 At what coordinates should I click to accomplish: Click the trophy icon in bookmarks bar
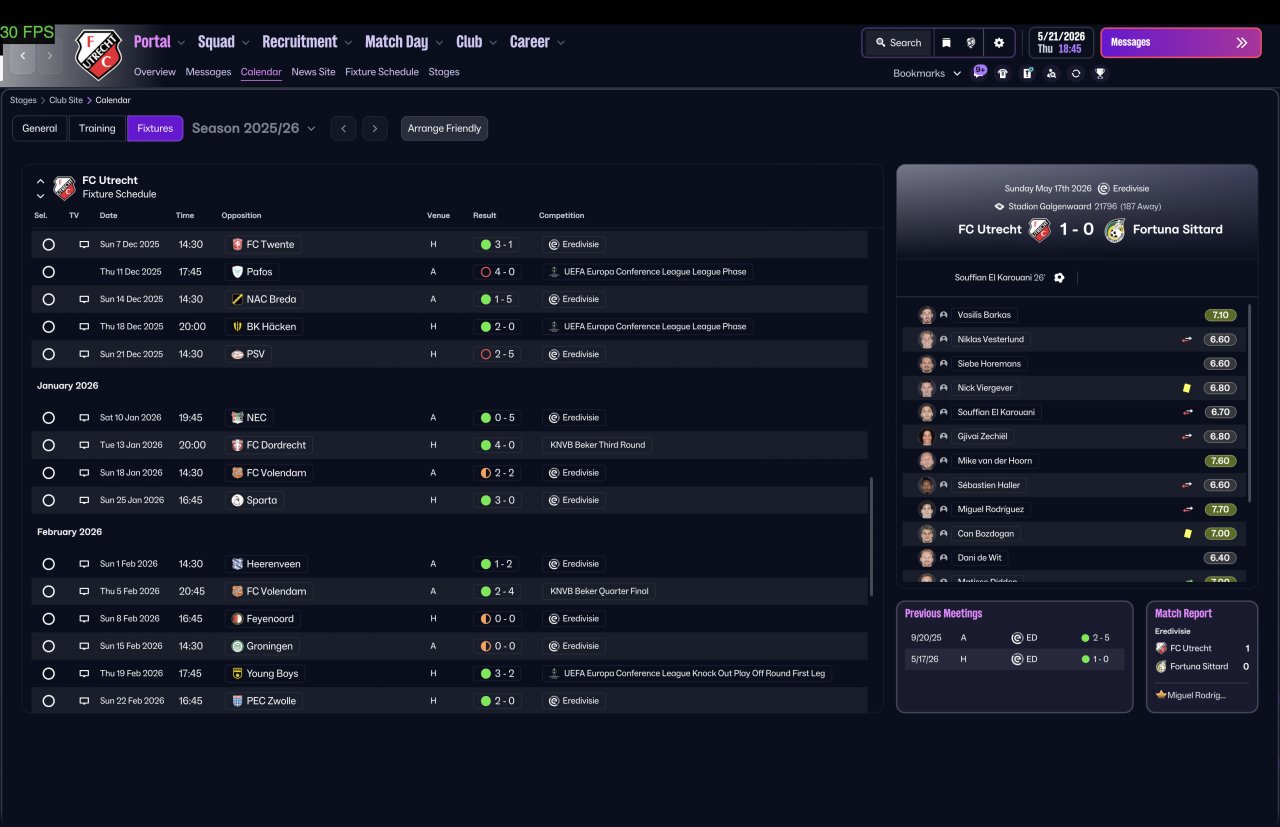click(x=1100, y=73)
